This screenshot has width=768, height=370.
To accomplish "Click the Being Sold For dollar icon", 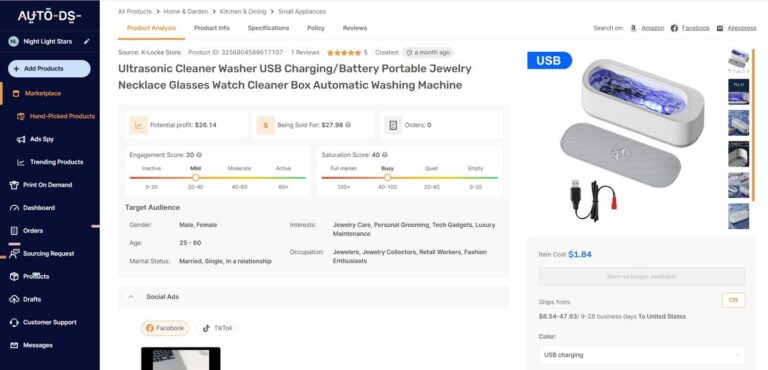I will [265, 125].
